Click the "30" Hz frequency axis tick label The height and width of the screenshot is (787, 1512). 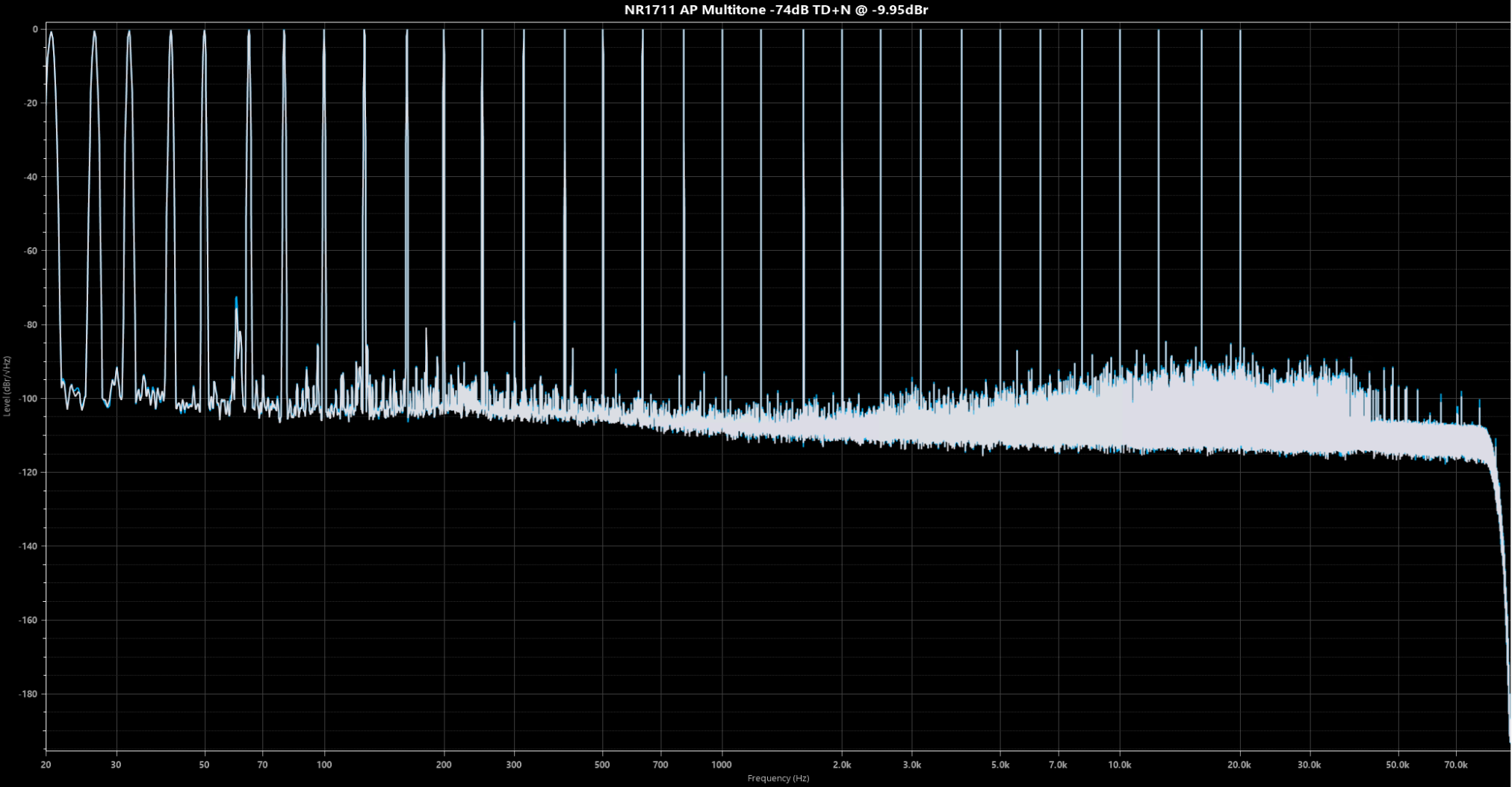116,765
